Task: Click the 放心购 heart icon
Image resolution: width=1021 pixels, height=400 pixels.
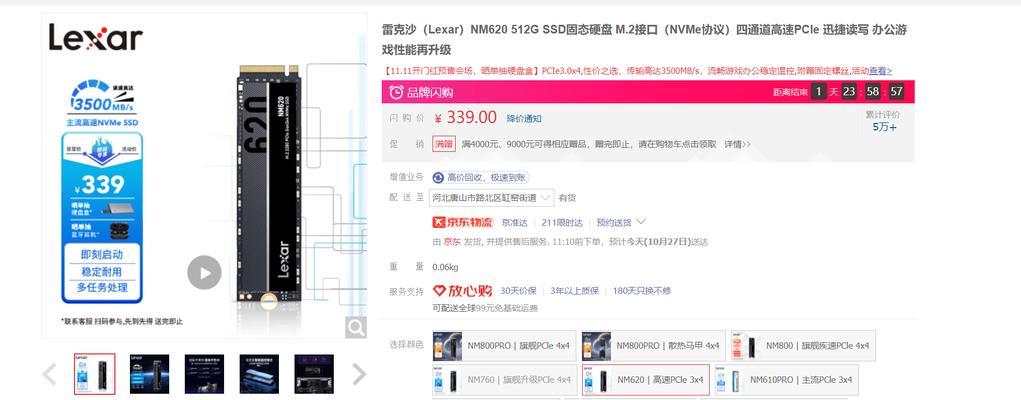Action: pos(440,291)
